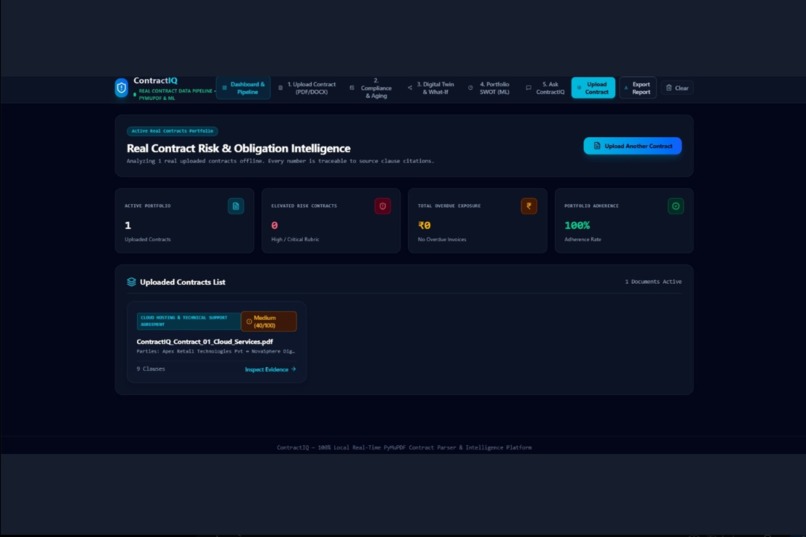Open ContractIQ_Contract_01_Cloud_Services.pdf
This screenshot has height=537, width=806.
(x=205, y=341)
